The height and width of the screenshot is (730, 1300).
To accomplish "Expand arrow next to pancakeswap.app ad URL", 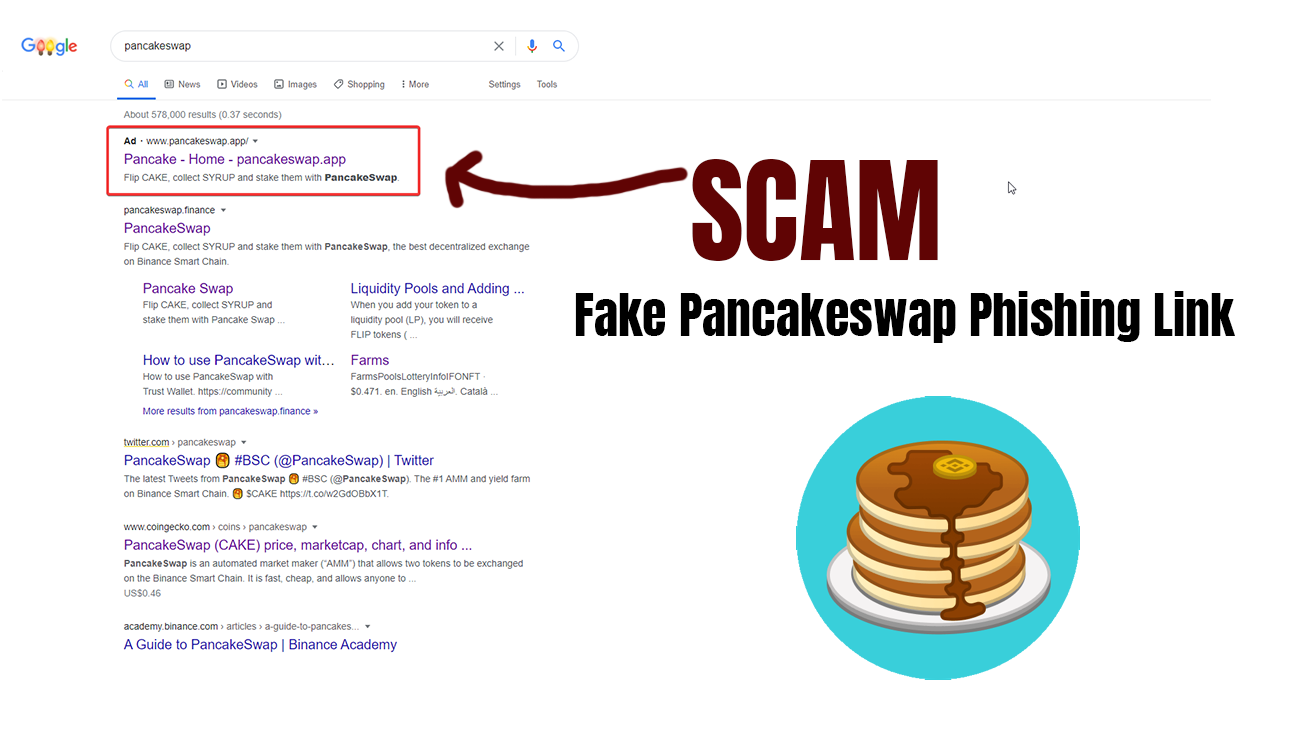I will click(256, 141).
